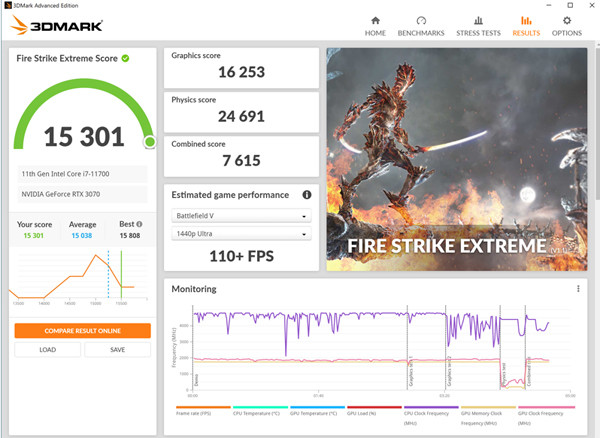Click the green validated-score checkmark icon

125,58
